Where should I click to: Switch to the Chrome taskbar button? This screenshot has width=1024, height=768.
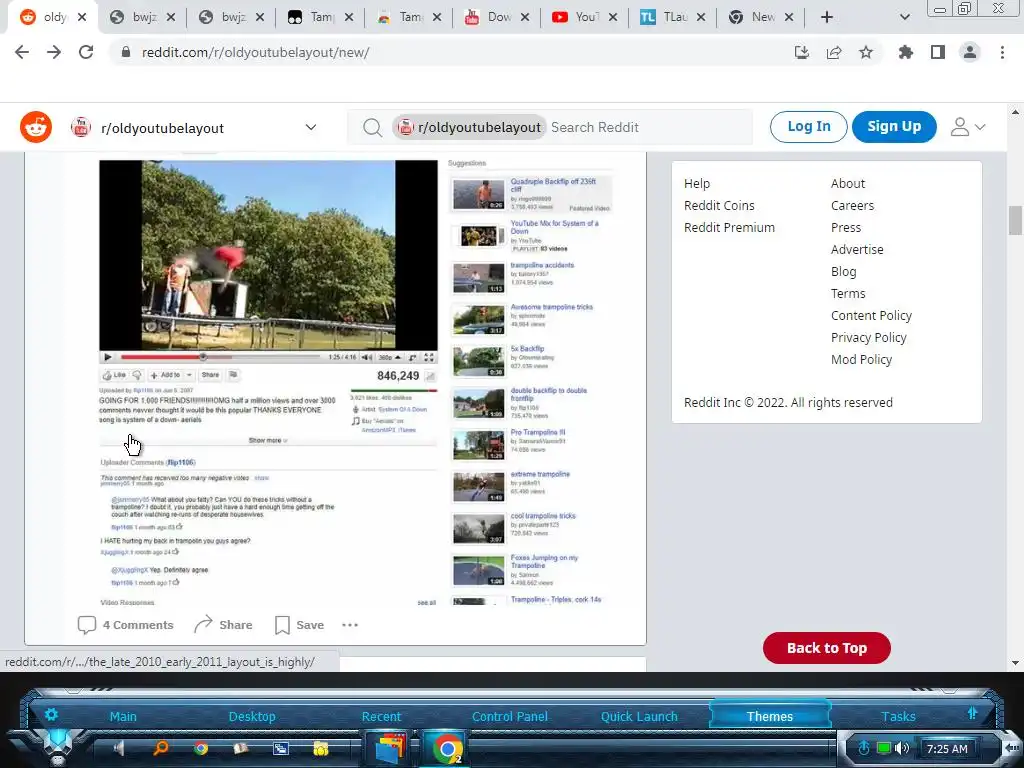(x=447, y=748)
